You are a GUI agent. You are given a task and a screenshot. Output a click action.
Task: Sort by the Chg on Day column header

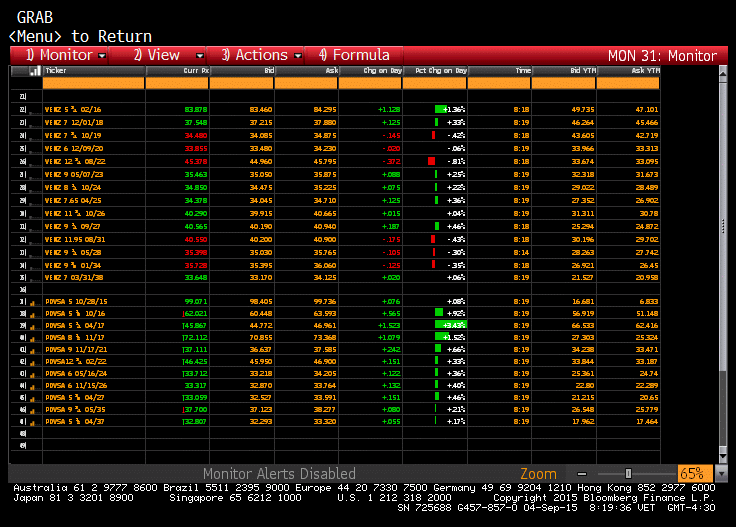pyautogui.click(x=371, y=71)
